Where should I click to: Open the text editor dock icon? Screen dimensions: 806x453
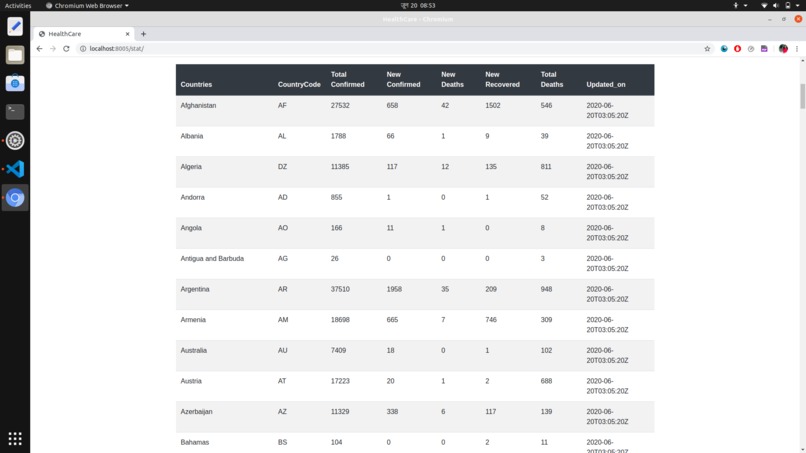pos(15,26)
